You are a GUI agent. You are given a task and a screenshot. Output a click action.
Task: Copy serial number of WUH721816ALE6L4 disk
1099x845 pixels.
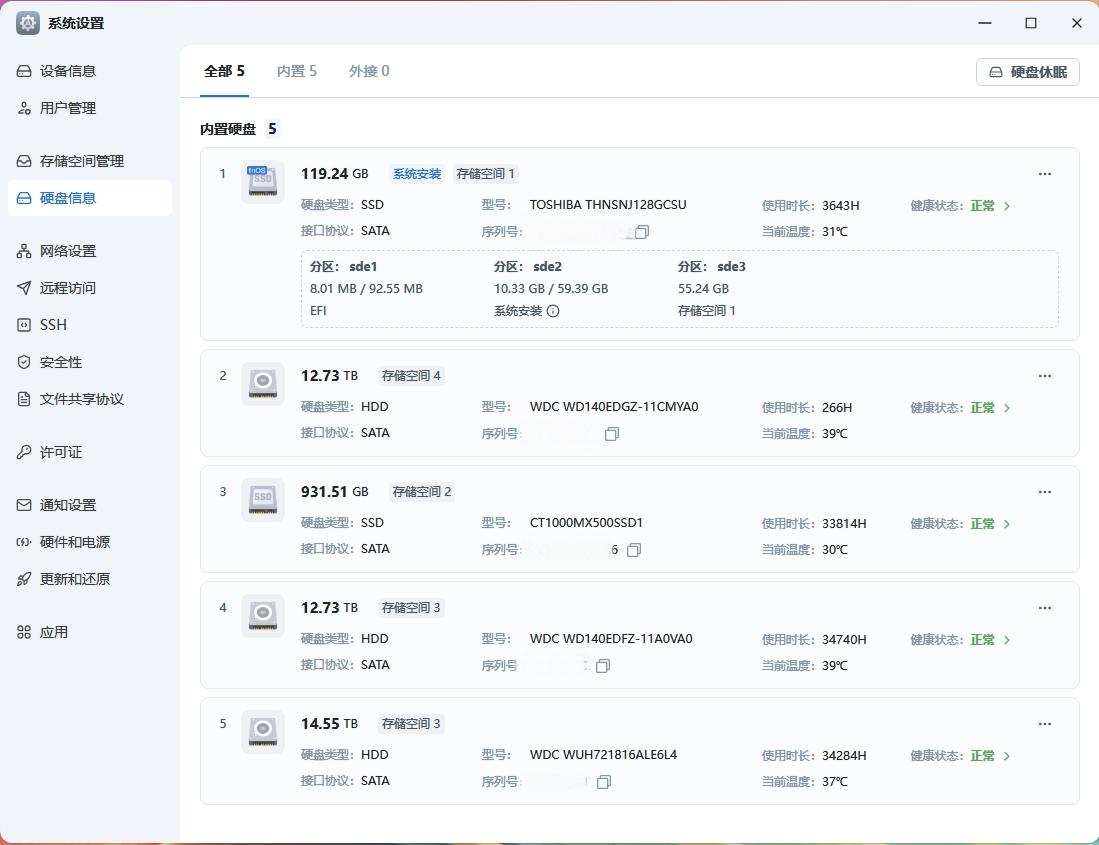603,782
